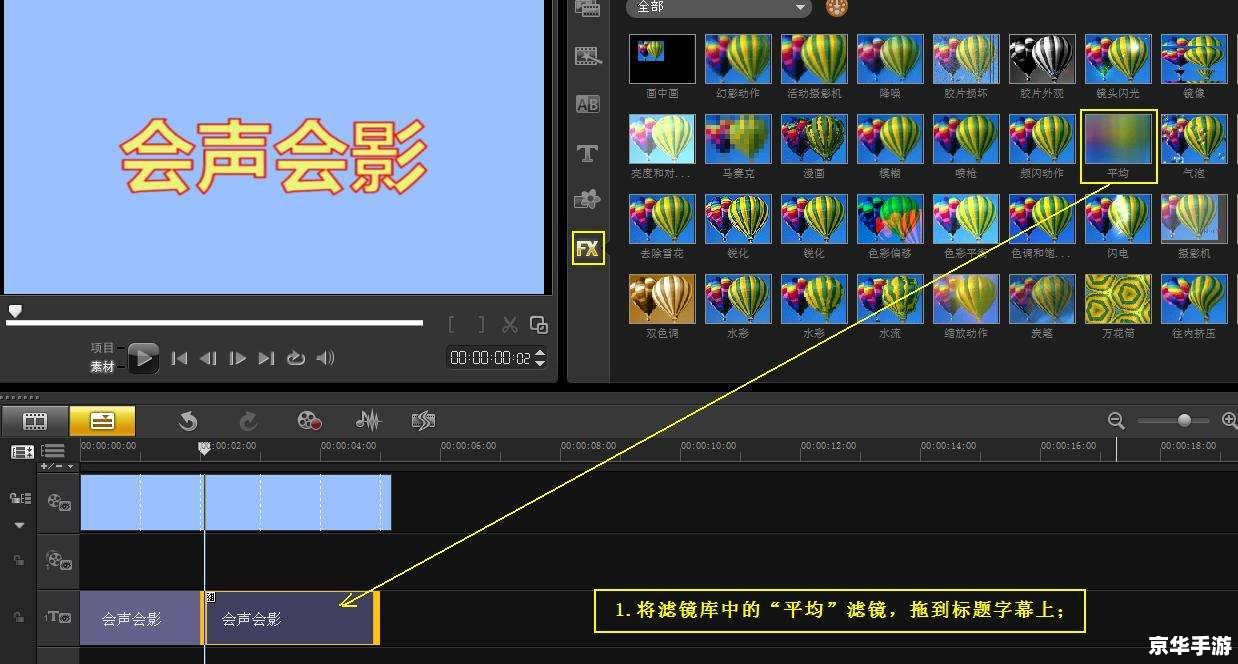Viewport: 1238px width, 664px height.
Task: Switch preview to 项目 mode
Action: [103, 348]
